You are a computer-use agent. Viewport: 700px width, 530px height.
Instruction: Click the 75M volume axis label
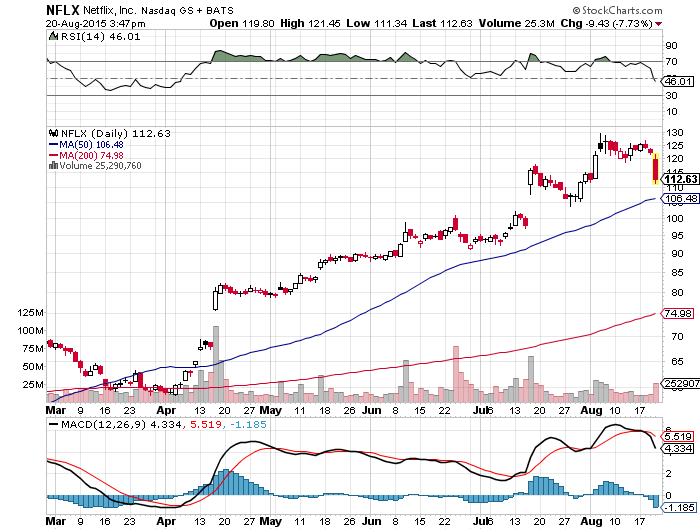point(33,349)
